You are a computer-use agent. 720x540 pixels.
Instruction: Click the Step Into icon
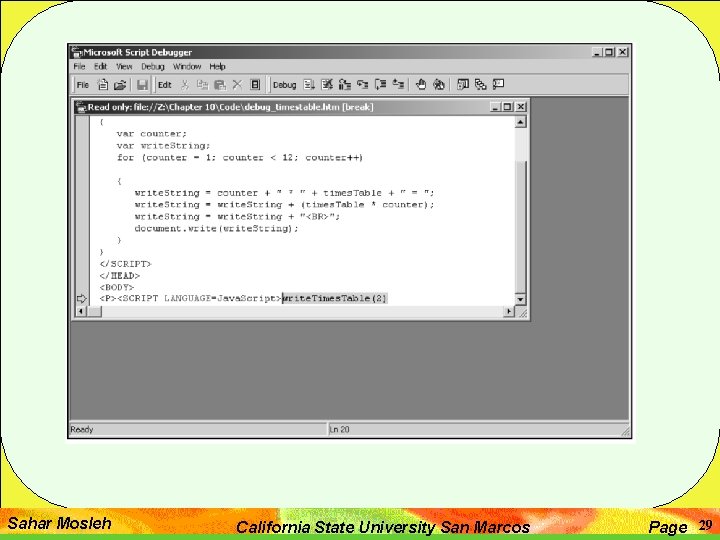(x=363, y=84)
